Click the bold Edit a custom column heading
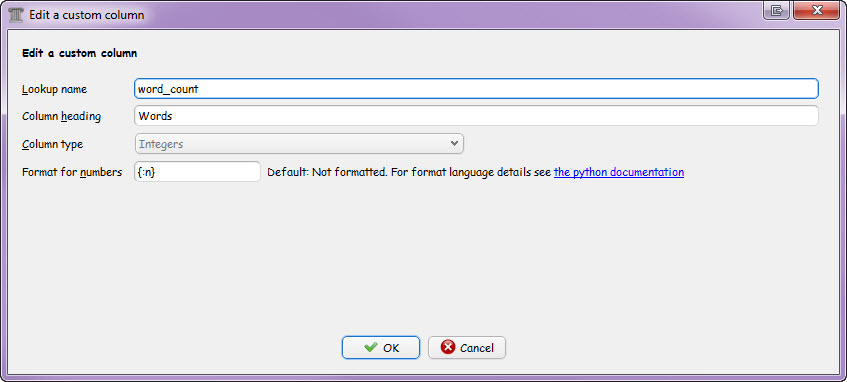This screenshot has height=382, width=847. click(79, 53)
